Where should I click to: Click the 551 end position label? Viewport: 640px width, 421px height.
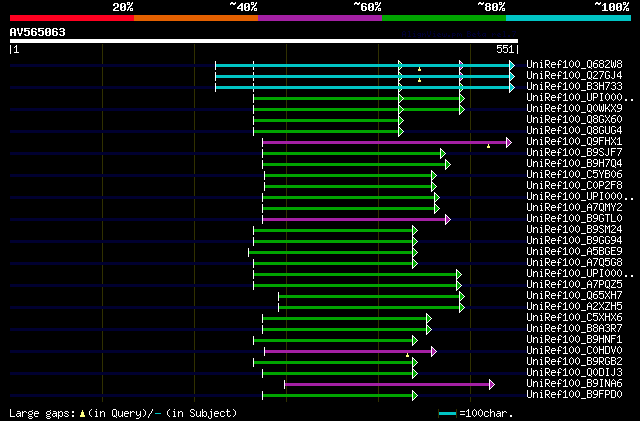505,49
